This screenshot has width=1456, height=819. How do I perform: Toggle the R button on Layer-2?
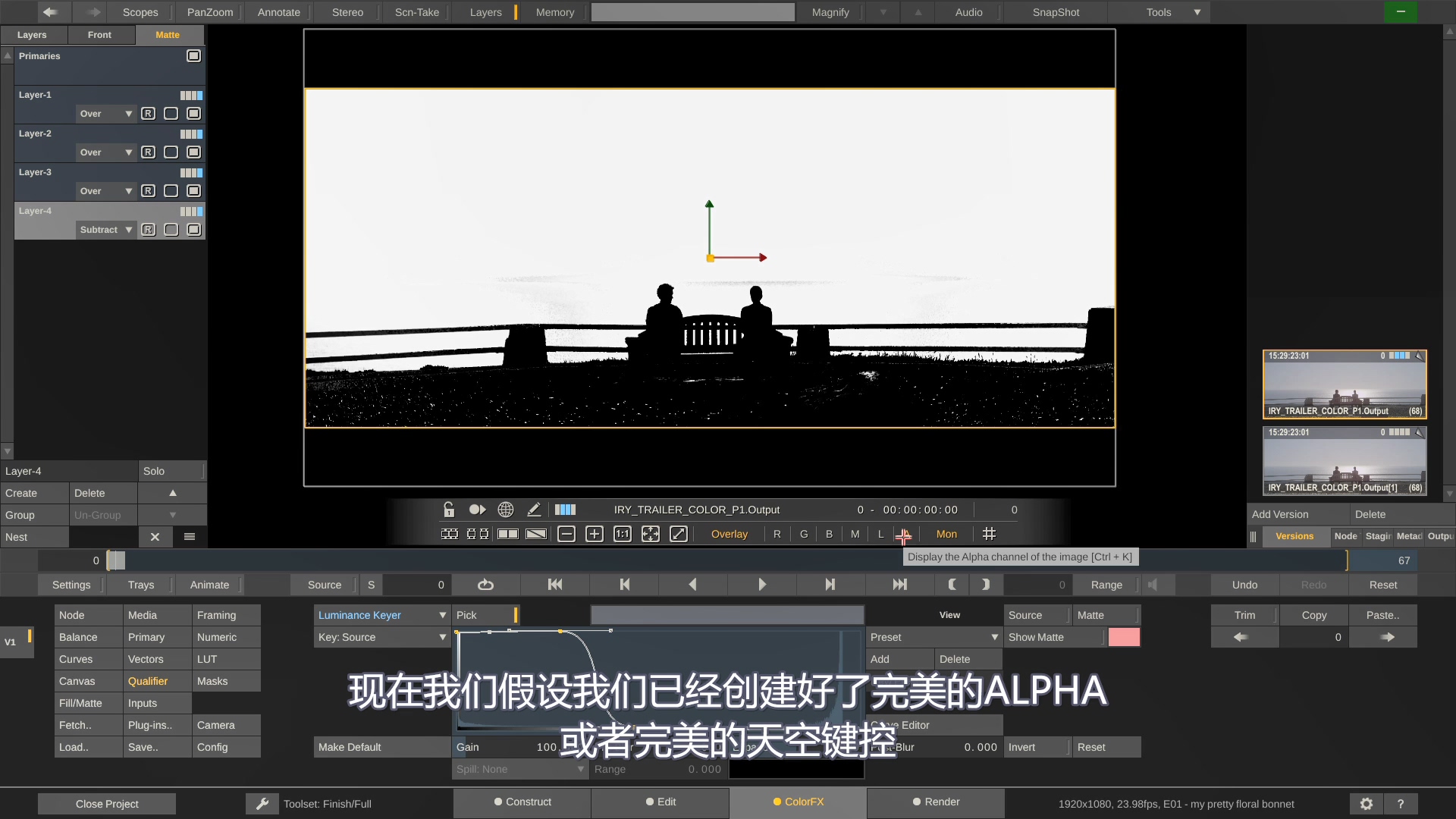[149, 152]
